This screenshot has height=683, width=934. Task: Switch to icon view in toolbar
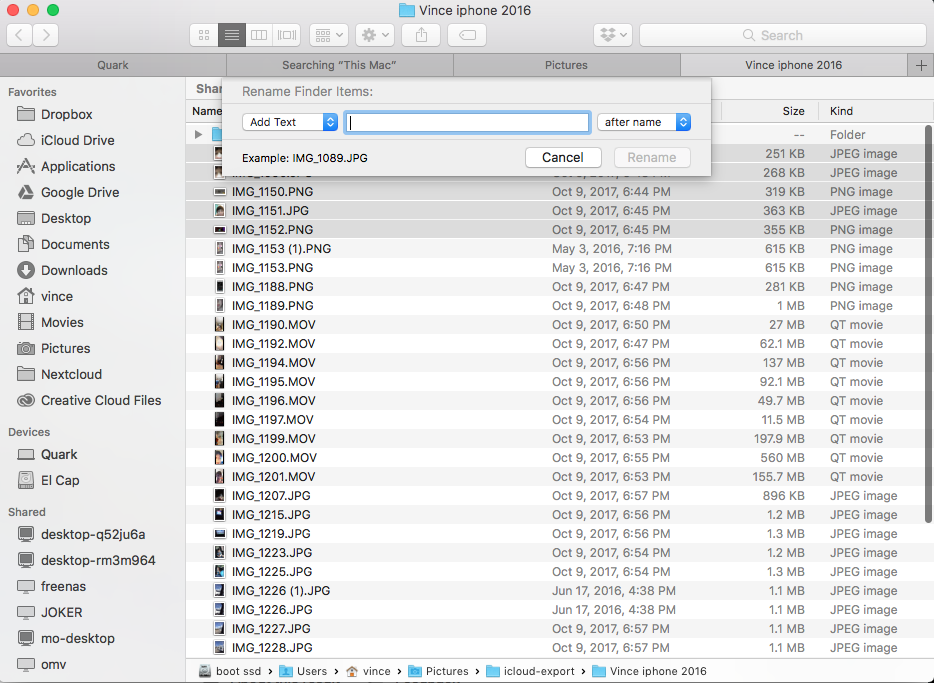click(x=204, y=35)
